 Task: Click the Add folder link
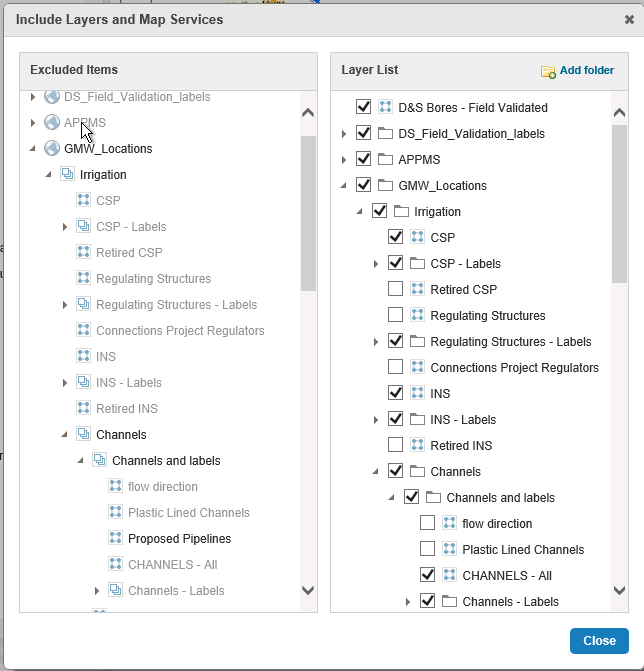(x=587, y=70)
